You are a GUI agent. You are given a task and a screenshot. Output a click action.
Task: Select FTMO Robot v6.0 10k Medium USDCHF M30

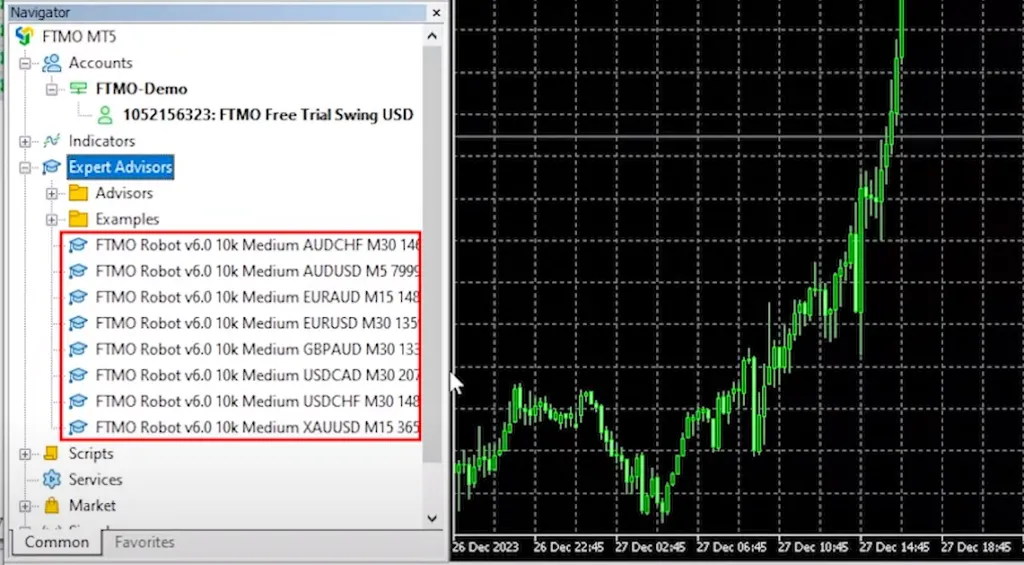257,401
